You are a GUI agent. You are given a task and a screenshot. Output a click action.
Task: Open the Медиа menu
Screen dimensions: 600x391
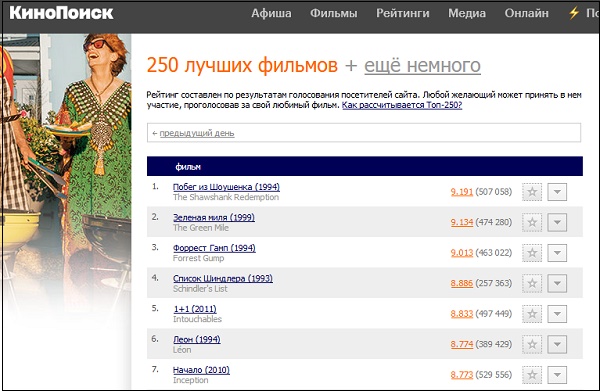[x=467, y=13]
